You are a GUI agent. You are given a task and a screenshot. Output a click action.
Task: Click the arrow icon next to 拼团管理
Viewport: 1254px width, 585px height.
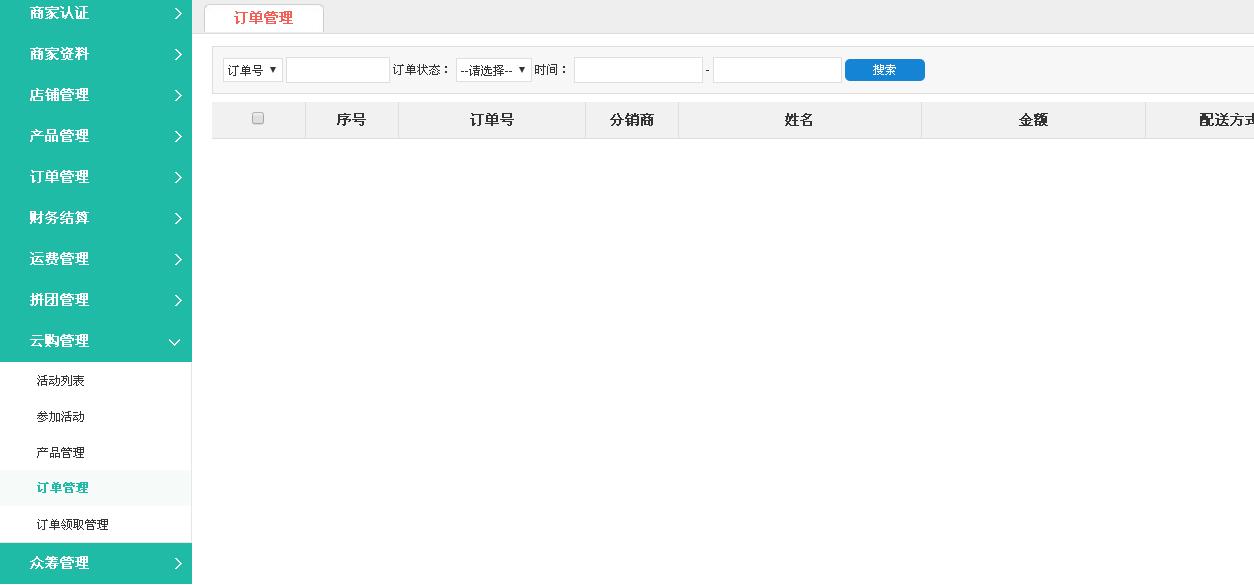177,300
